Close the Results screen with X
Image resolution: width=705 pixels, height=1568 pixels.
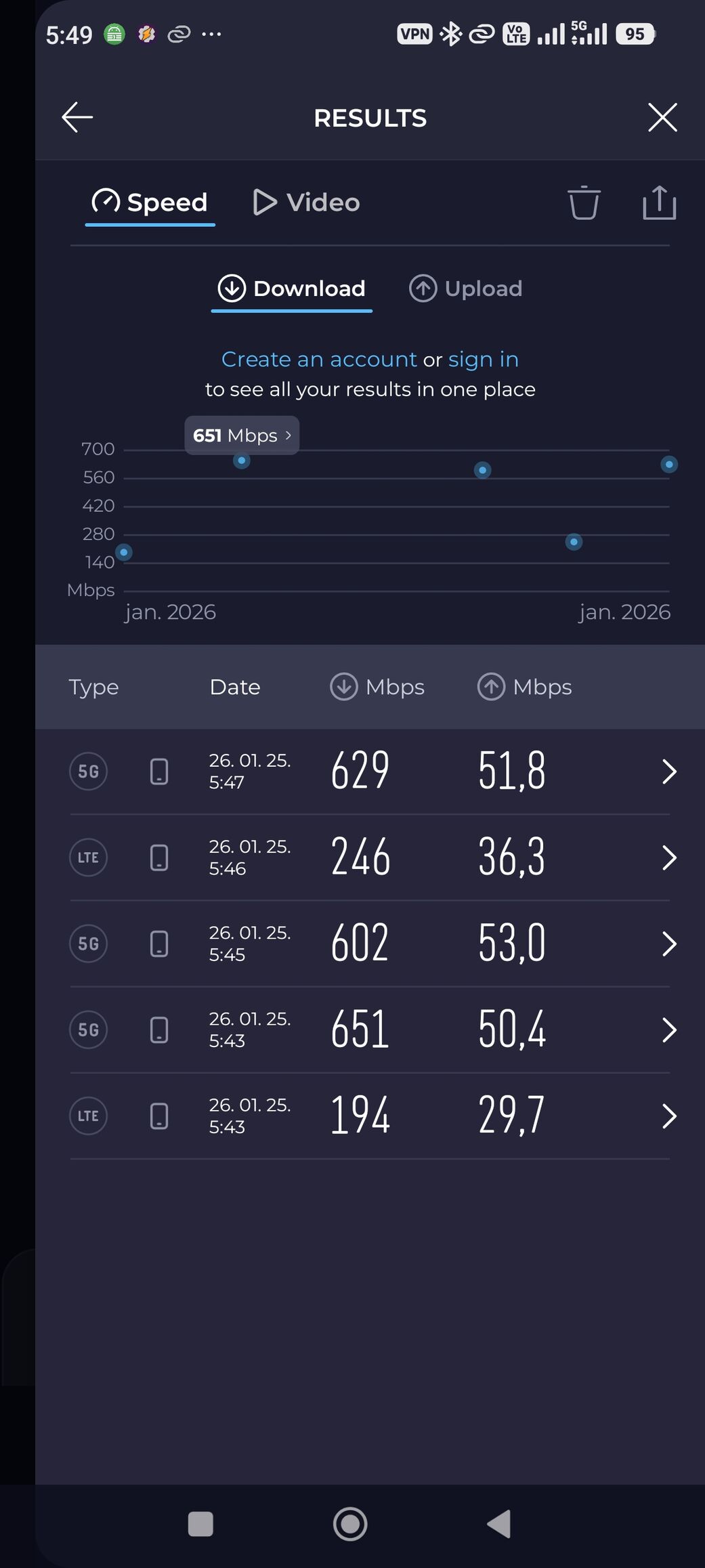click(x=662, y=117)
